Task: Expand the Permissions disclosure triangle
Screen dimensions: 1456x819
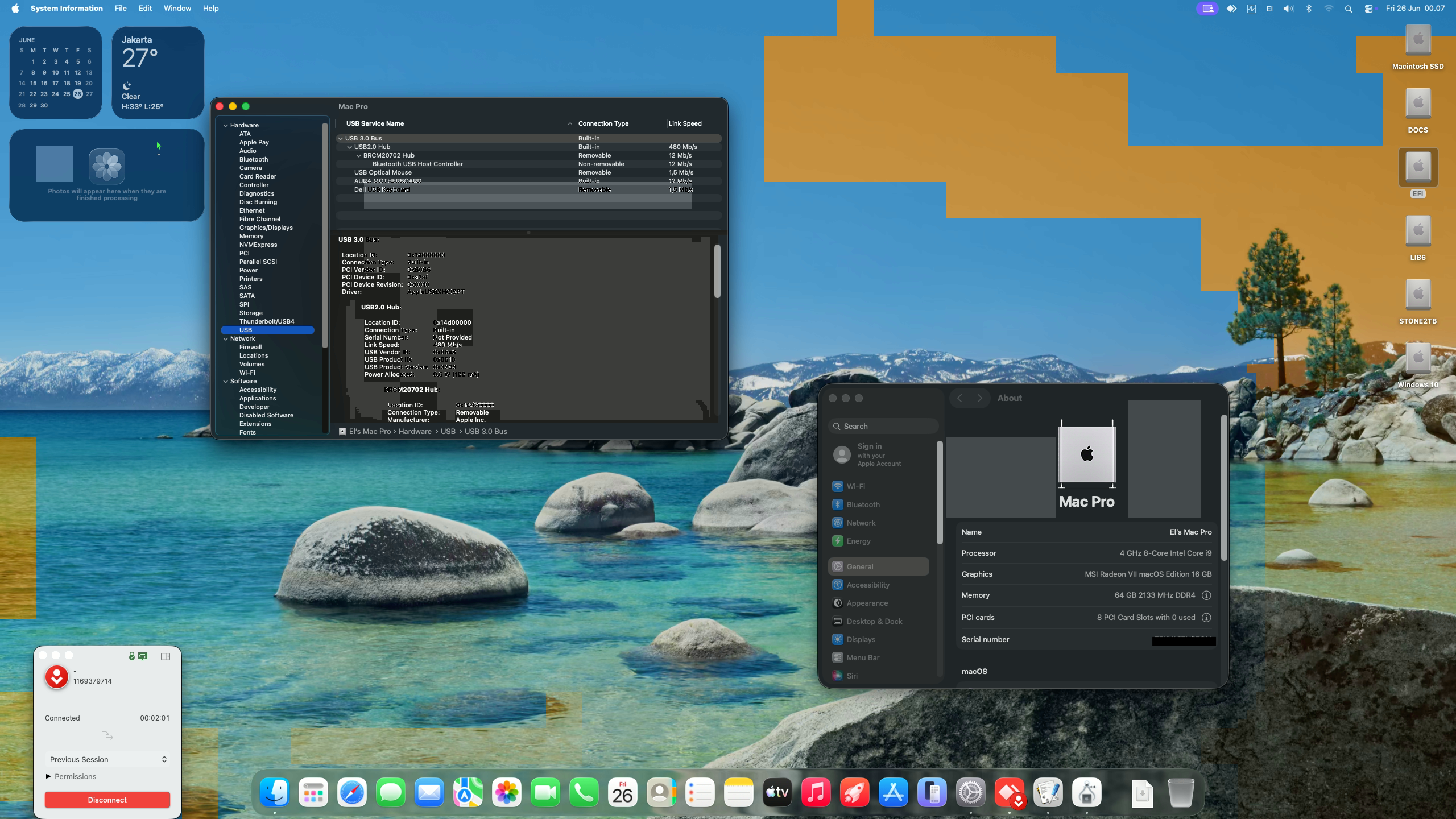Action: [48, 776]
